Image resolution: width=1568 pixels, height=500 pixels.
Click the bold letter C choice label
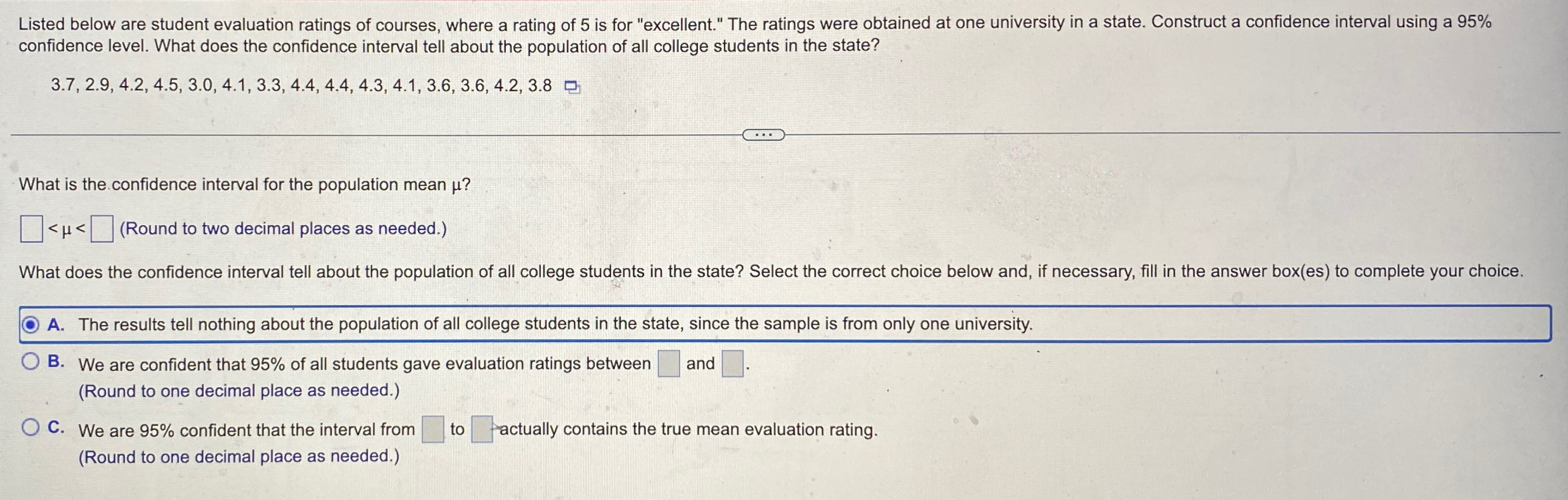pos(56,427)
